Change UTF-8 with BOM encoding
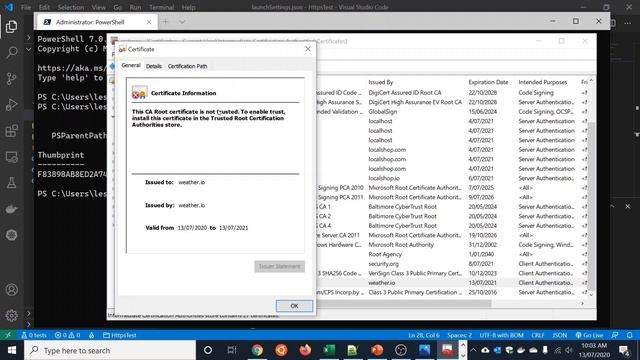Viewport: 640px width, 360px height. point(501,335)
